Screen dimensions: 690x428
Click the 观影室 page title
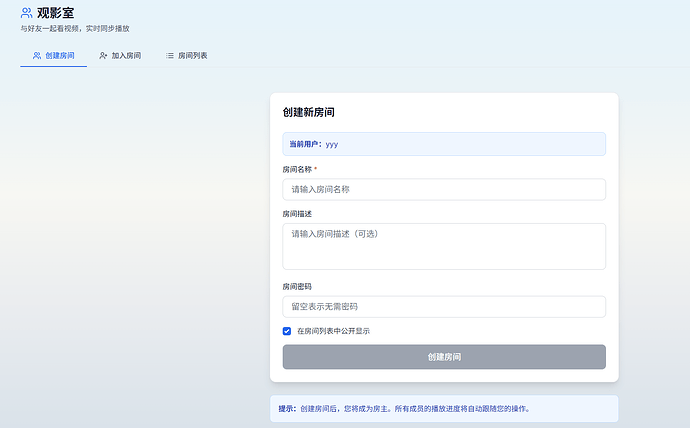pyautogui.click(x=55, y=13)
